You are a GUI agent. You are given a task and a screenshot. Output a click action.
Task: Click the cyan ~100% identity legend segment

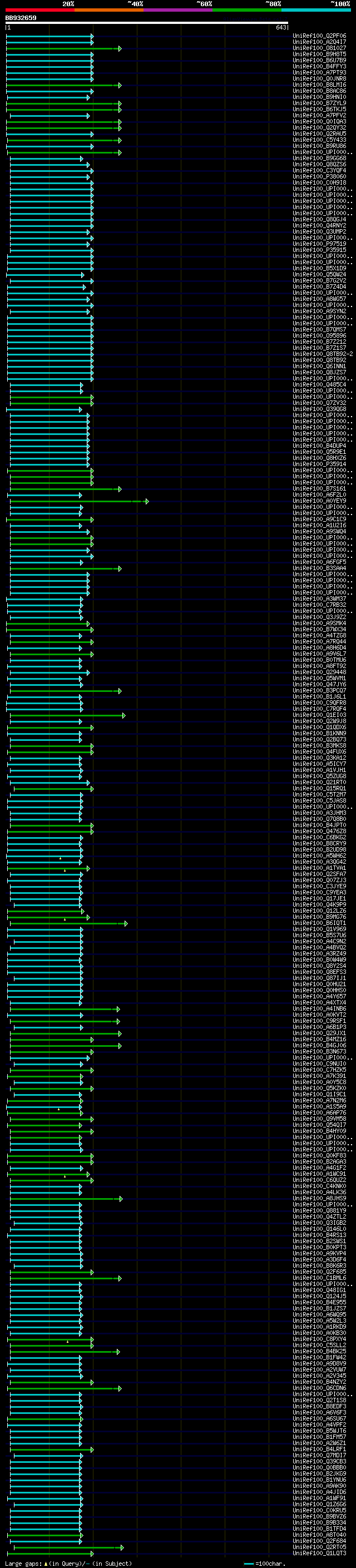pos(317,10)
